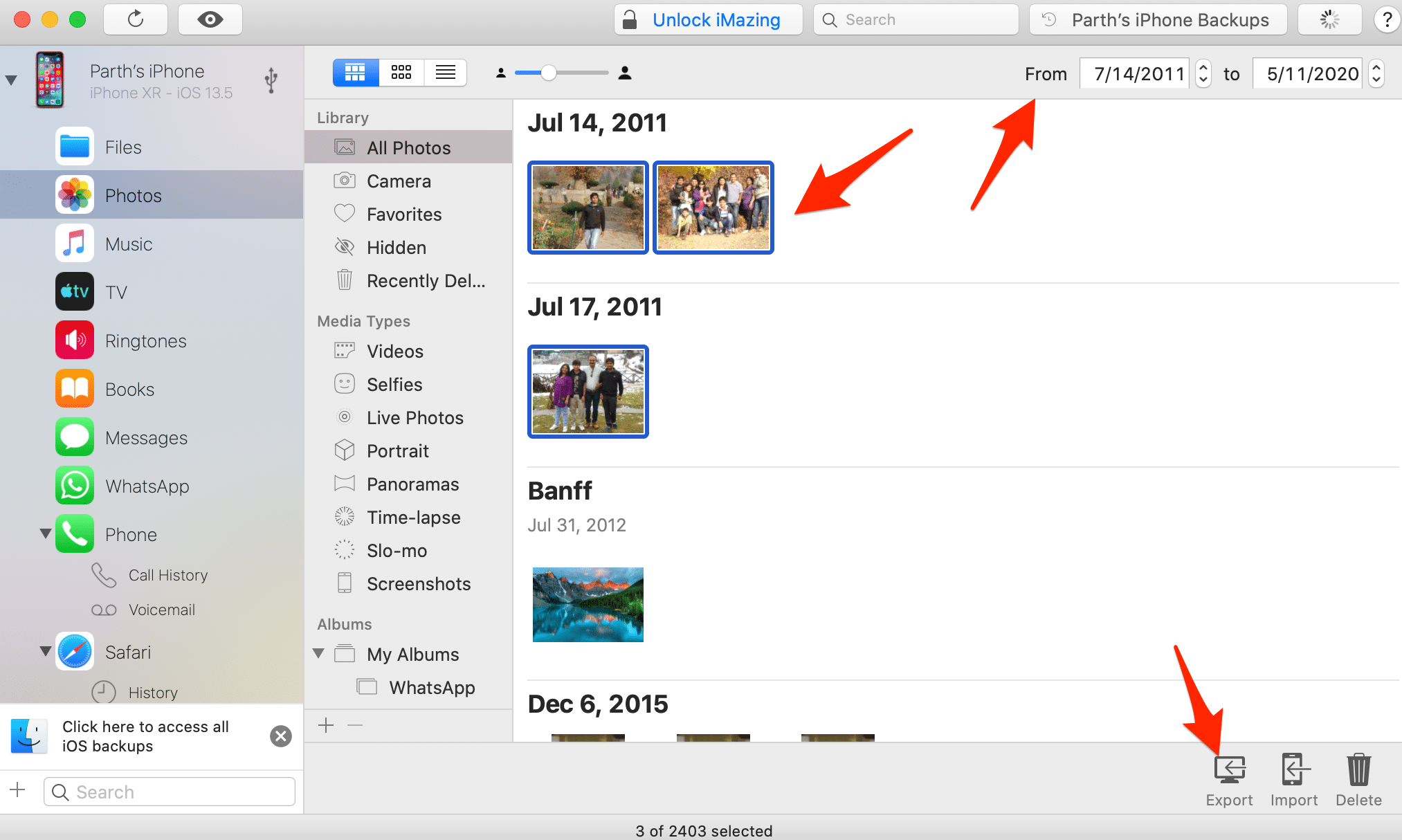The height and width of the screenshot is (840, 1402).
Task: Open the All Photos library section
Action: (408, 147)
